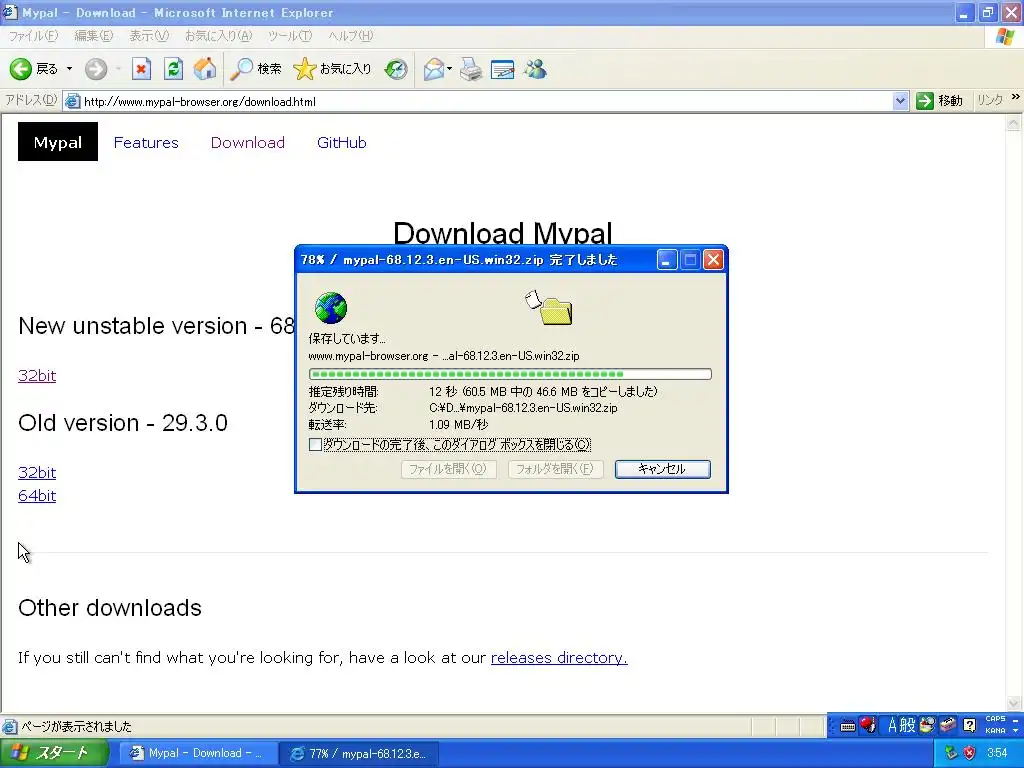Click the Back arrow toolbar icon

(20, 69)
